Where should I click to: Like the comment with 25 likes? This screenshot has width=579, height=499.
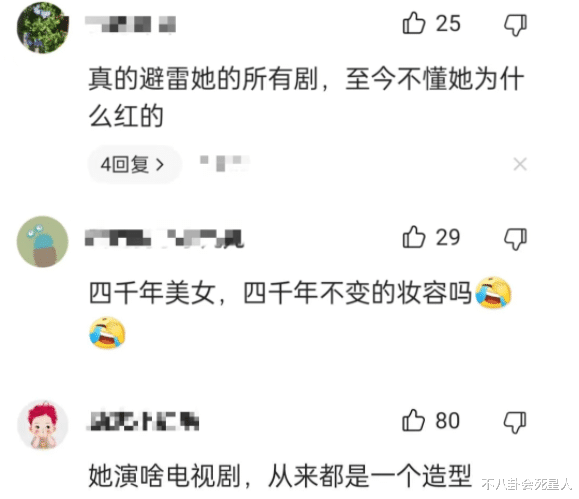[x=414, y=23]
